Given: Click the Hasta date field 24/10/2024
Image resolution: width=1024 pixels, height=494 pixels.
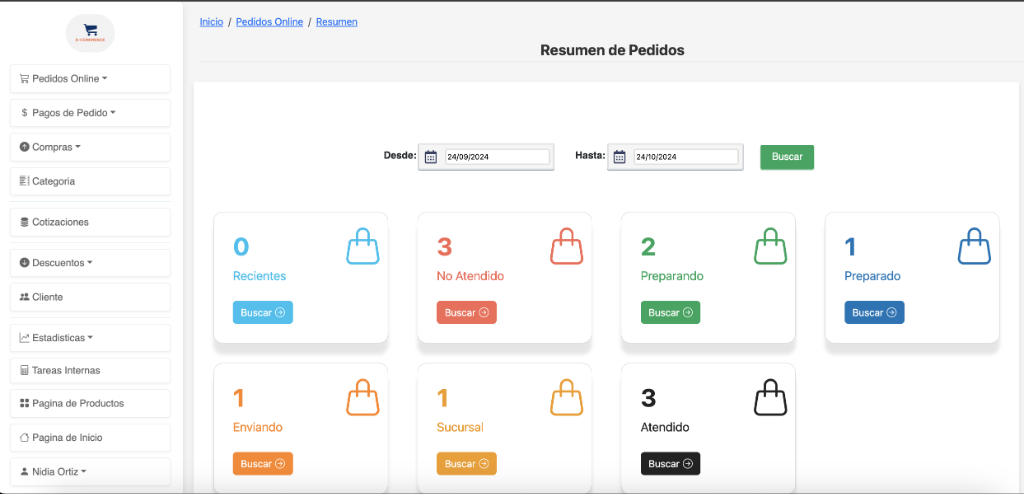Looking at the screenshot, I should [686, 157].
